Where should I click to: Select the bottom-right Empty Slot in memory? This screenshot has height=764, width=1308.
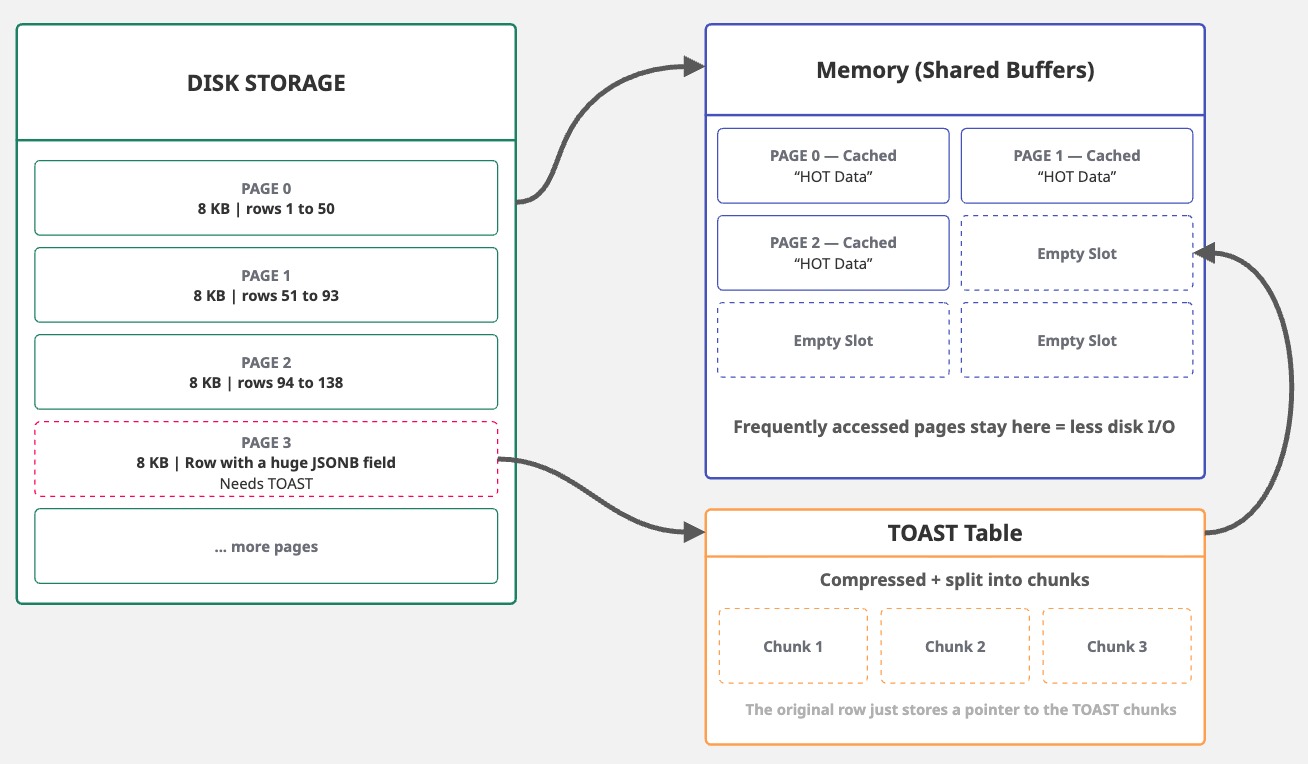(1077, 341)
